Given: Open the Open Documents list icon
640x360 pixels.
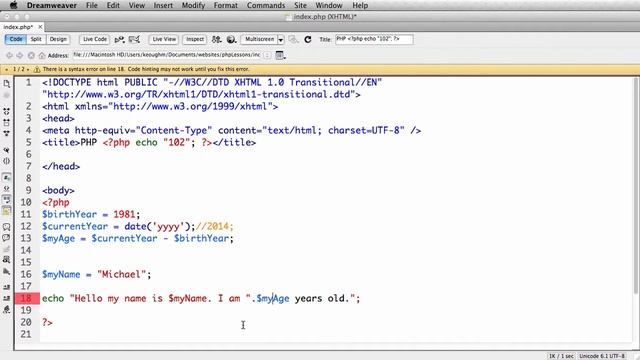Looking at the screenshot, I should (x=7, y=84).
